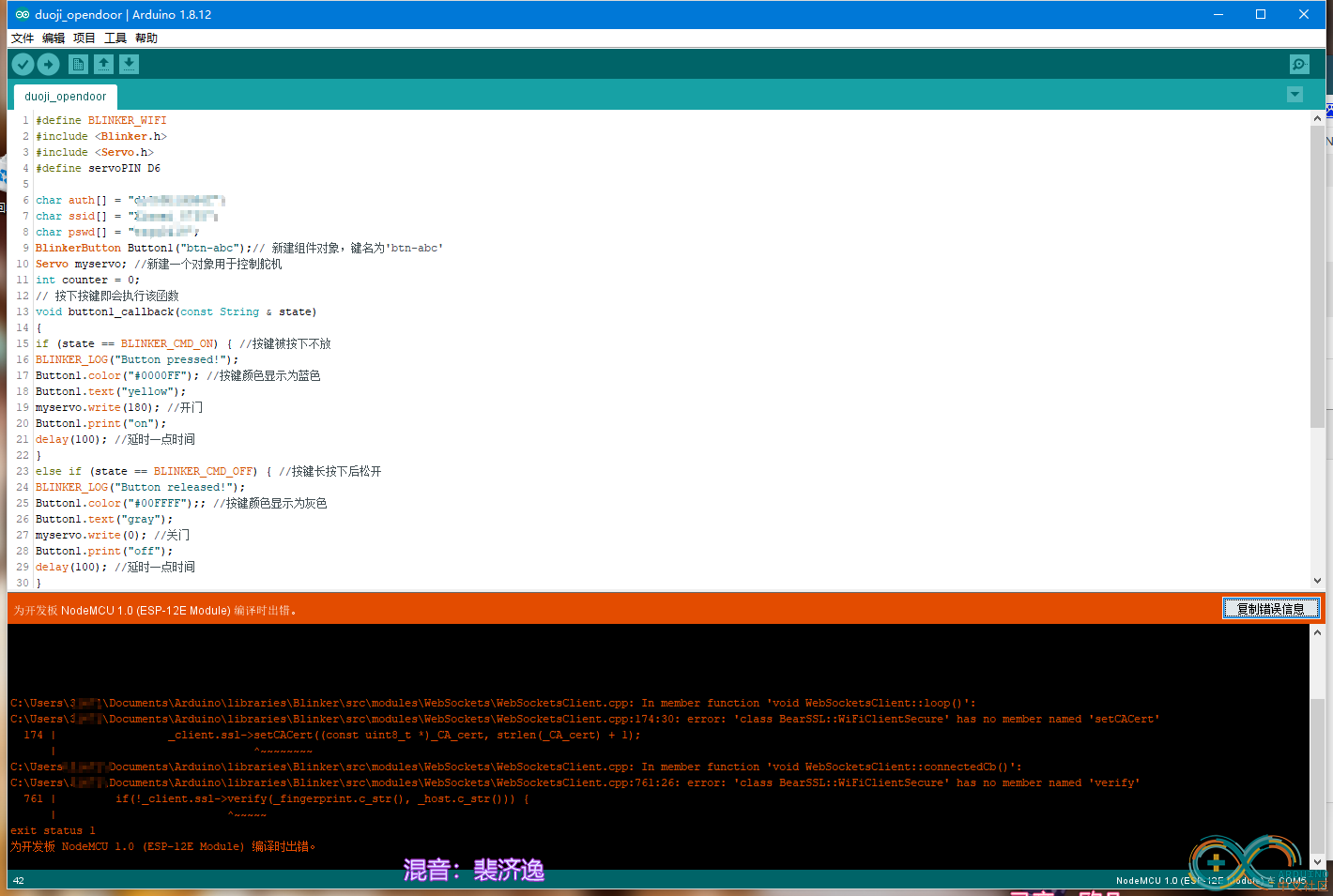1333x896 pixels.
Task: Click the 'myservo.write(0)' line
Action: click(x=113, y=535)
